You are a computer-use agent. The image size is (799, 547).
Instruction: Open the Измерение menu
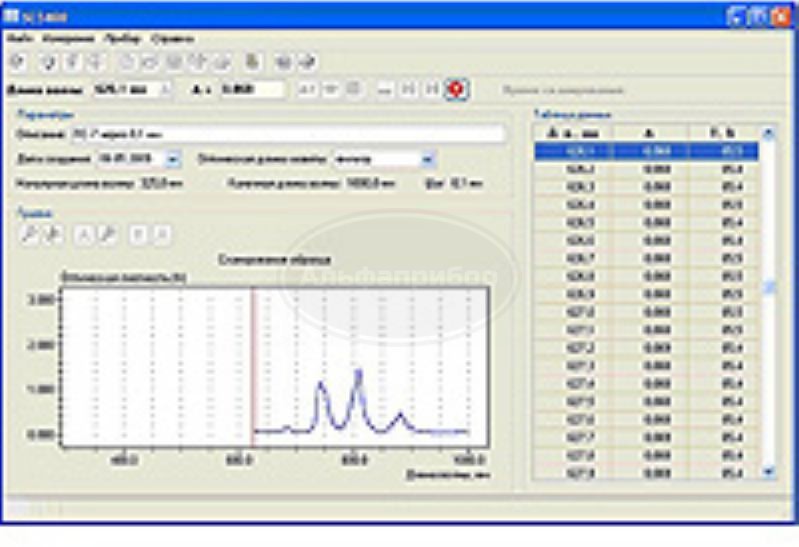[67, 39]
